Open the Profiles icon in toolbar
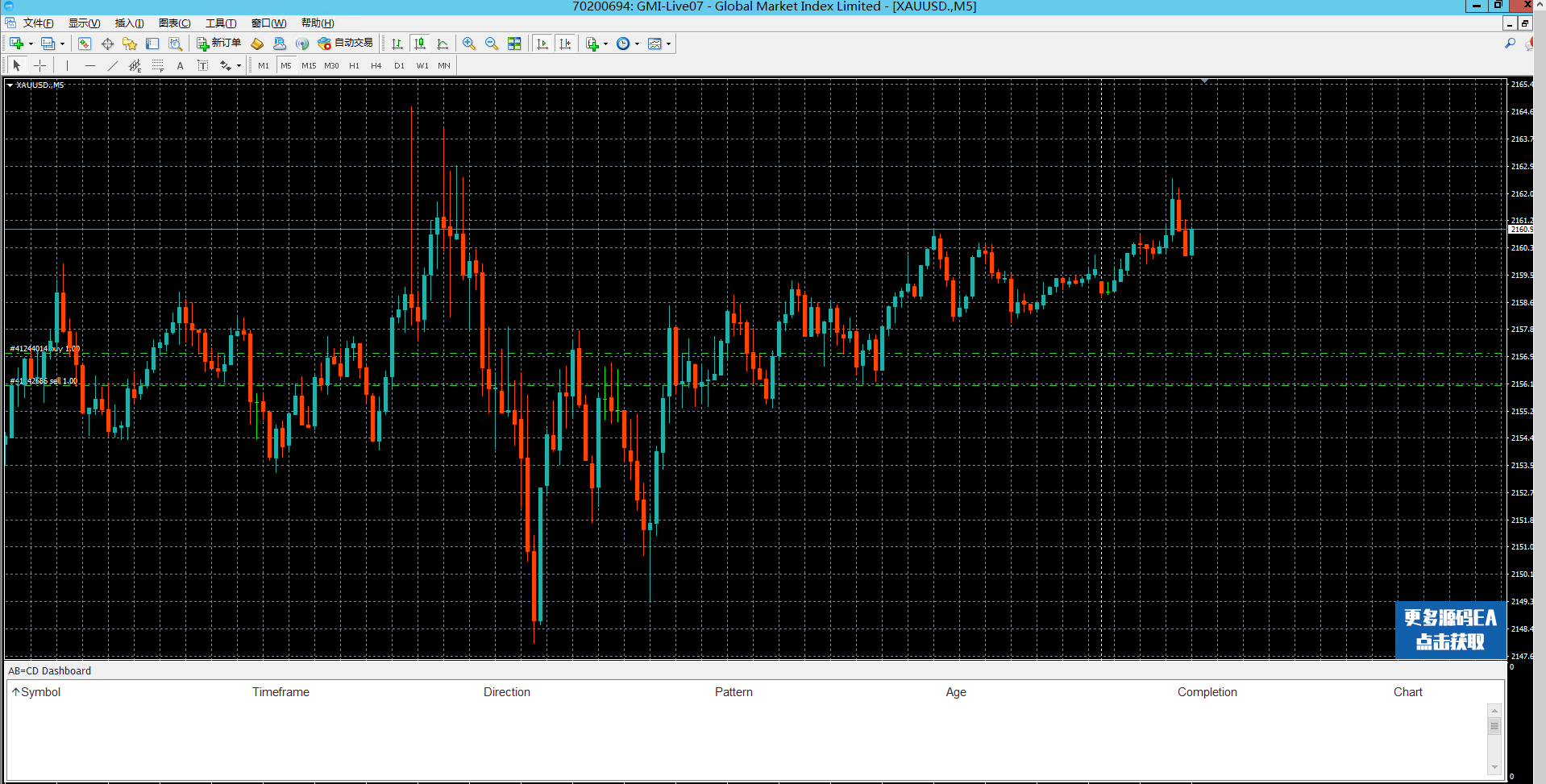The image size is (1546, 784). tap(48, 44)
